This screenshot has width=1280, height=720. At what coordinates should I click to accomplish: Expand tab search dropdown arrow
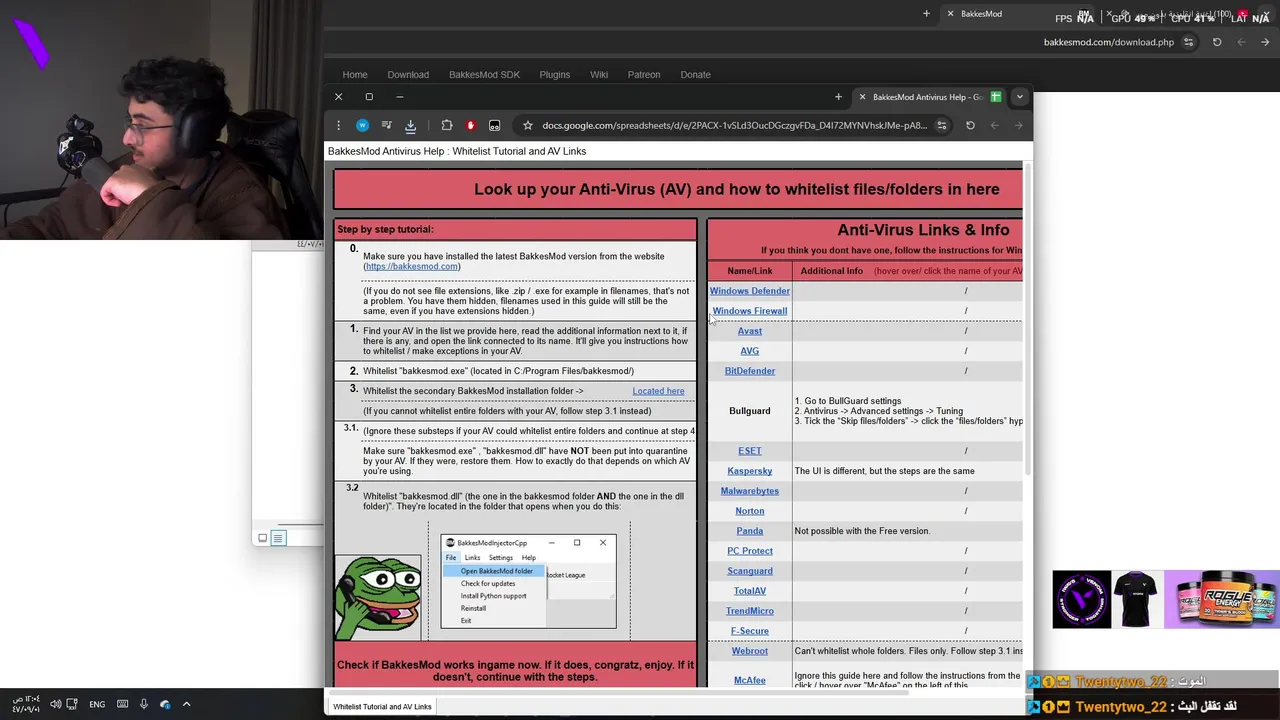[x=1019, y=97]
